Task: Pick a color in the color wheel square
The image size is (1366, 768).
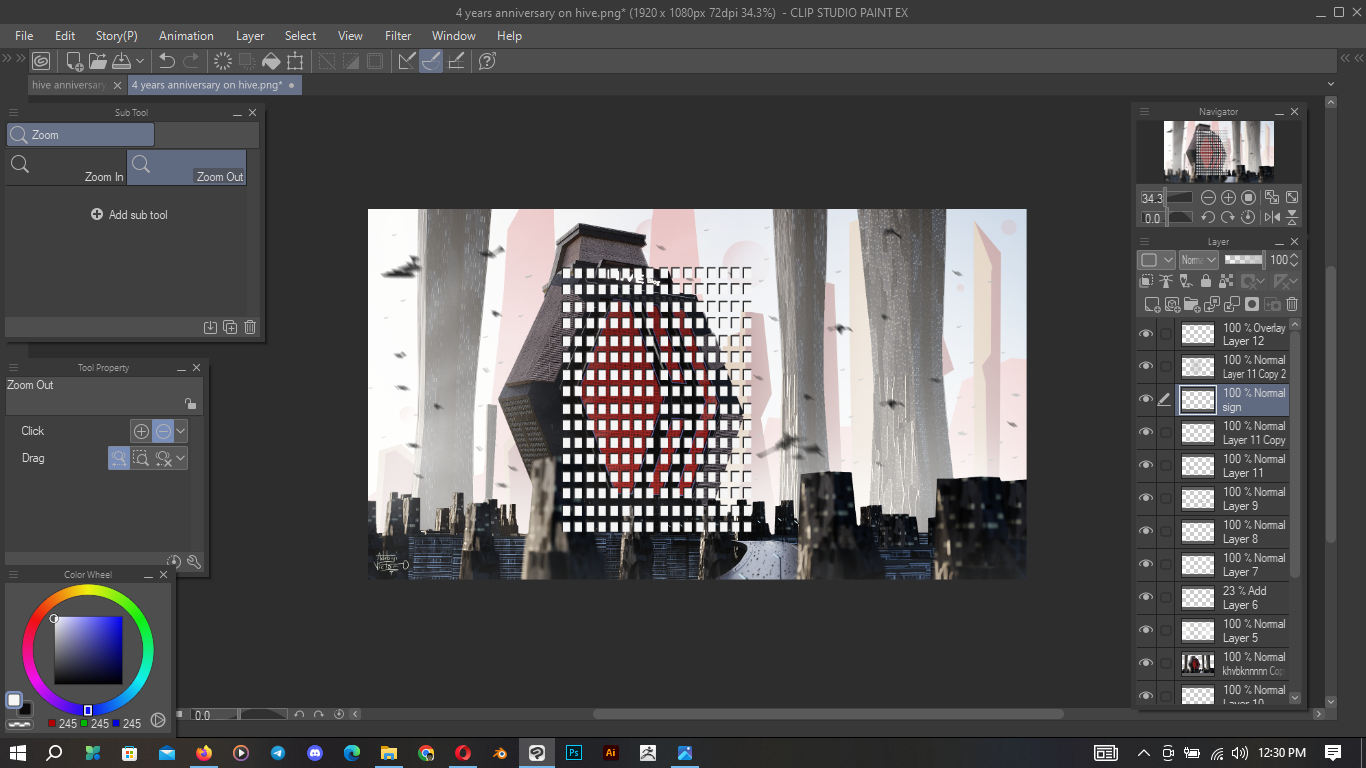Action: (88, 650)
